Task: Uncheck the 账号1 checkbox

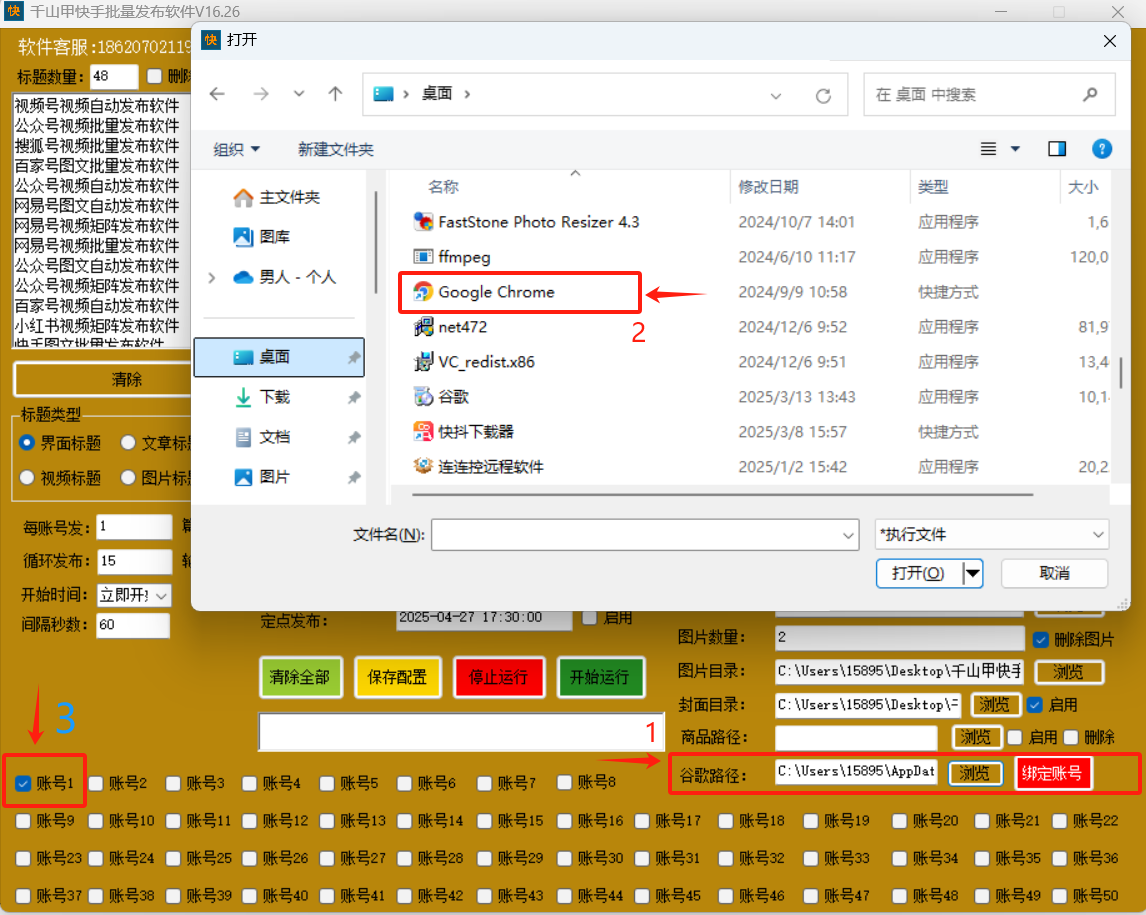Action: (x=23, y=783)
